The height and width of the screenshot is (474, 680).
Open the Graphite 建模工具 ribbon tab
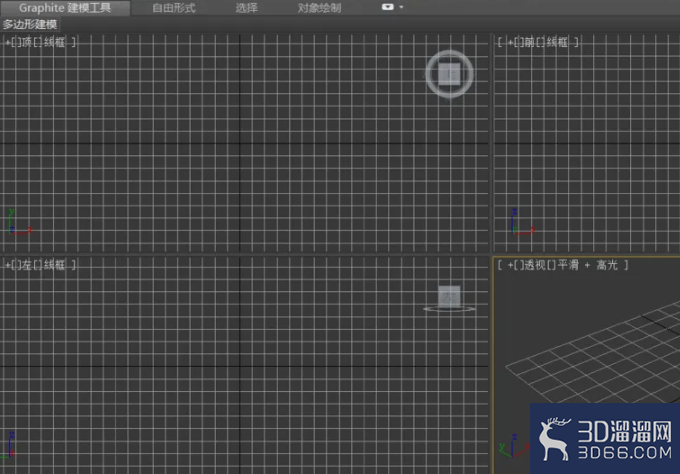(65, 8)
